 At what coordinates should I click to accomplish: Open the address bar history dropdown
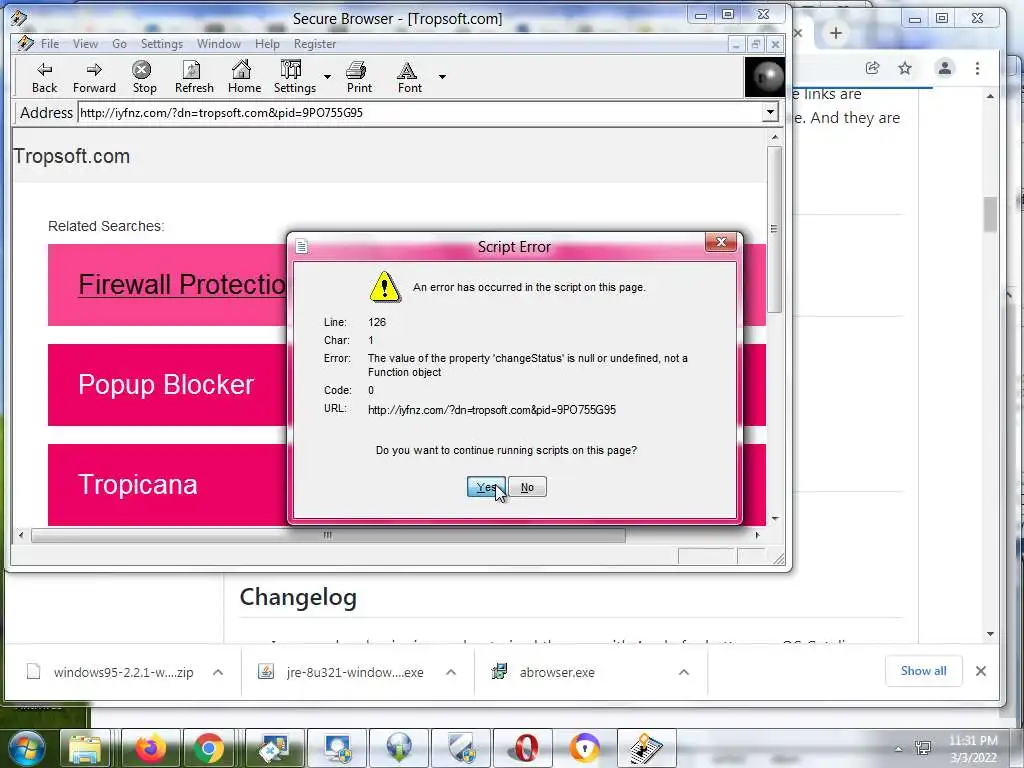771,112
